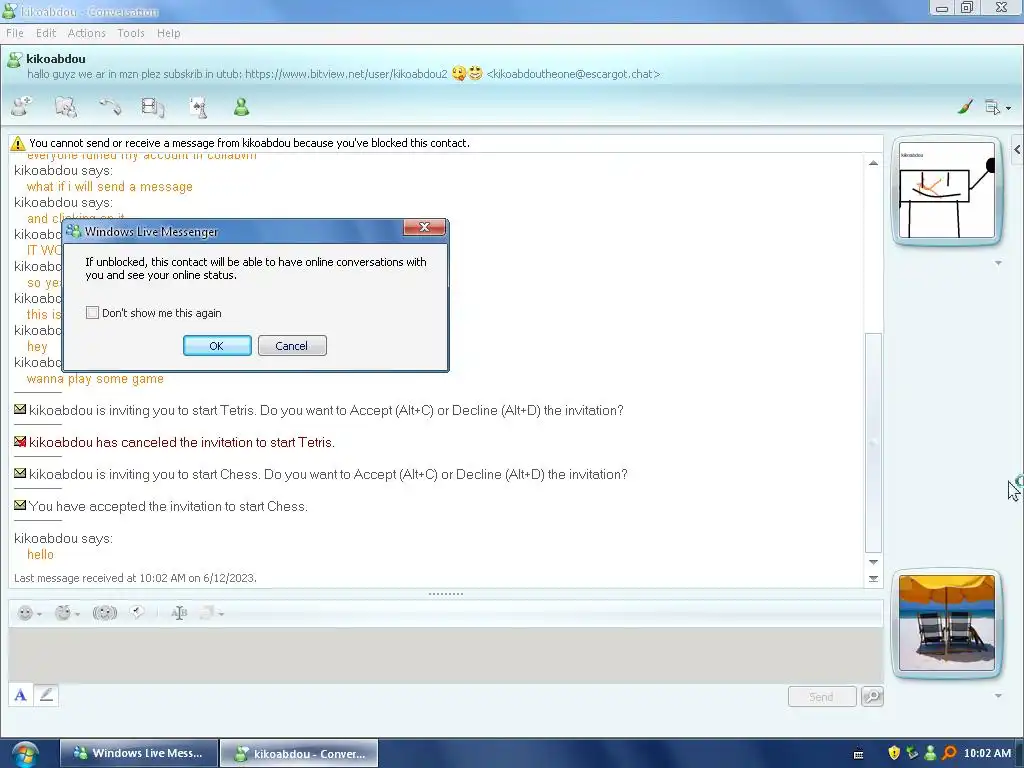Open the activities and games icon
Image resolution: width=1024 pixels, height=768 pixels.
point(198,106)
